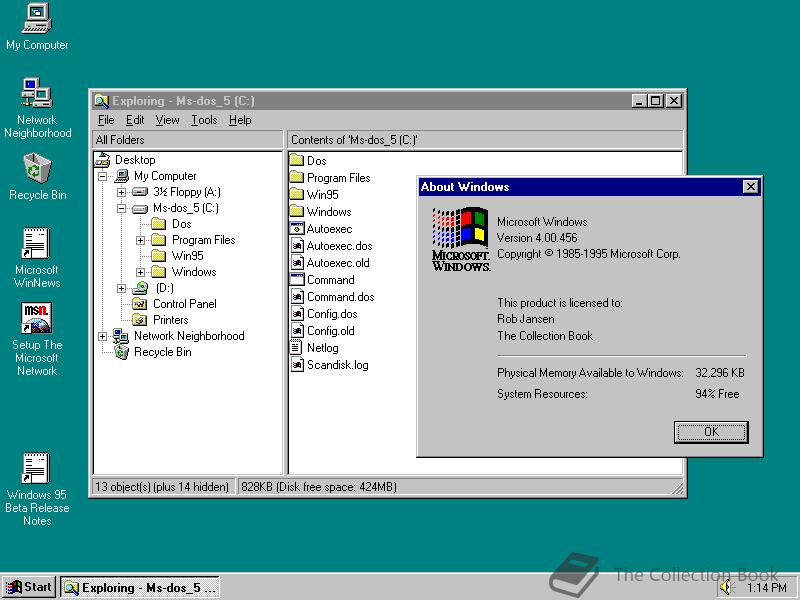800x600 pixels.
Task: Click the '32,296 KB' memory value
Action: 719,373
